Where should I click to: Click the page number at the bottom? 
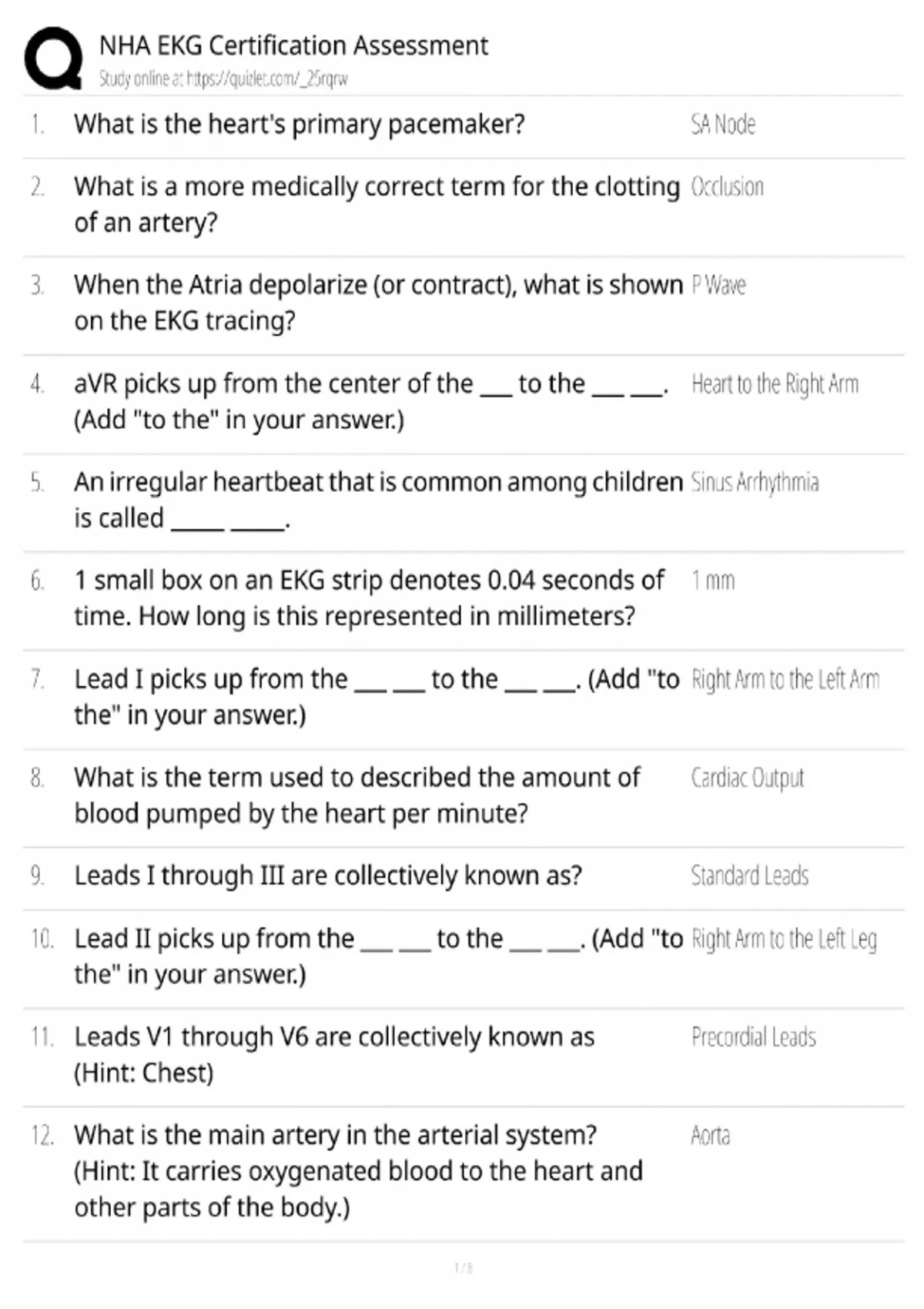(x=463, y=1267)
